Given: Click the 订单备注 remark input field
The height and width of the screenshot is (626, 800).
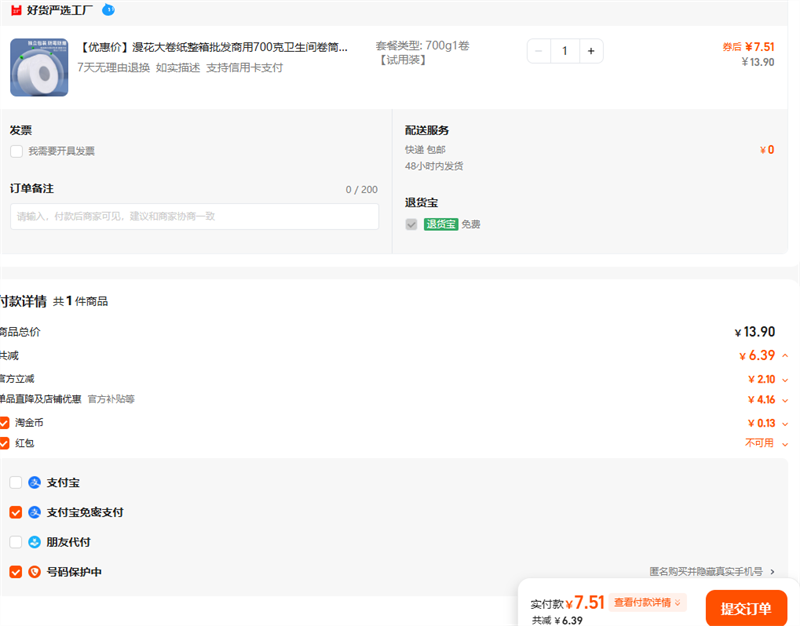Looking at the screenshot, I should 195,217.
